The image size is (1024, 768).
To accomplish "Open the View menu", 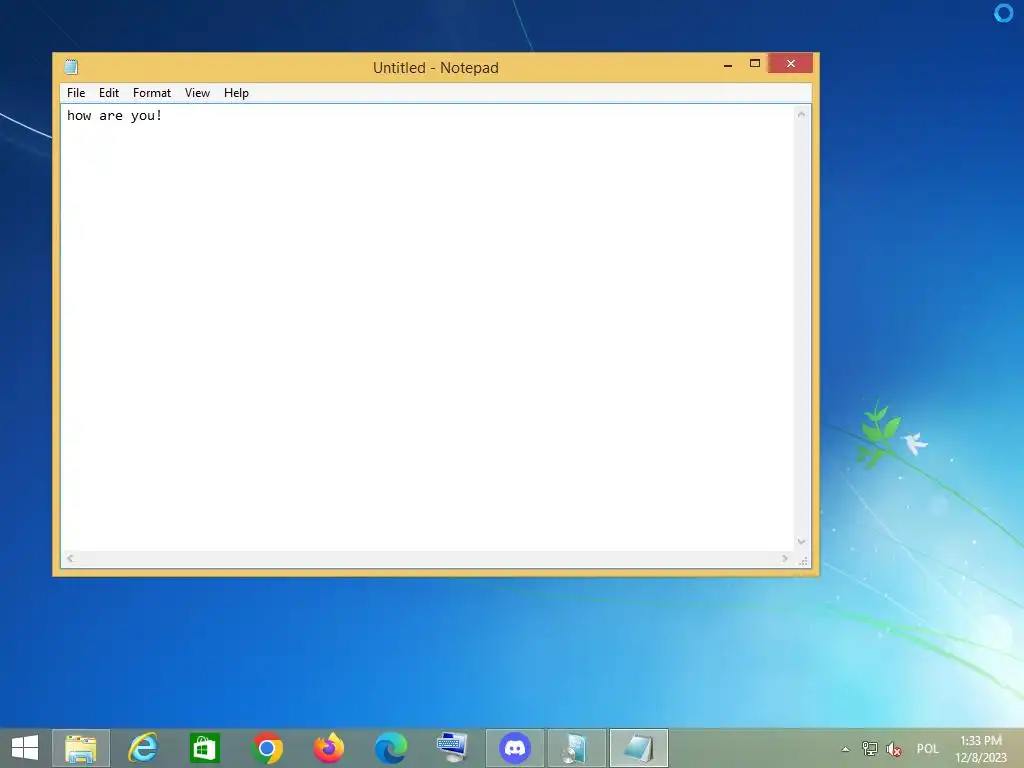I will click(197, 93).
